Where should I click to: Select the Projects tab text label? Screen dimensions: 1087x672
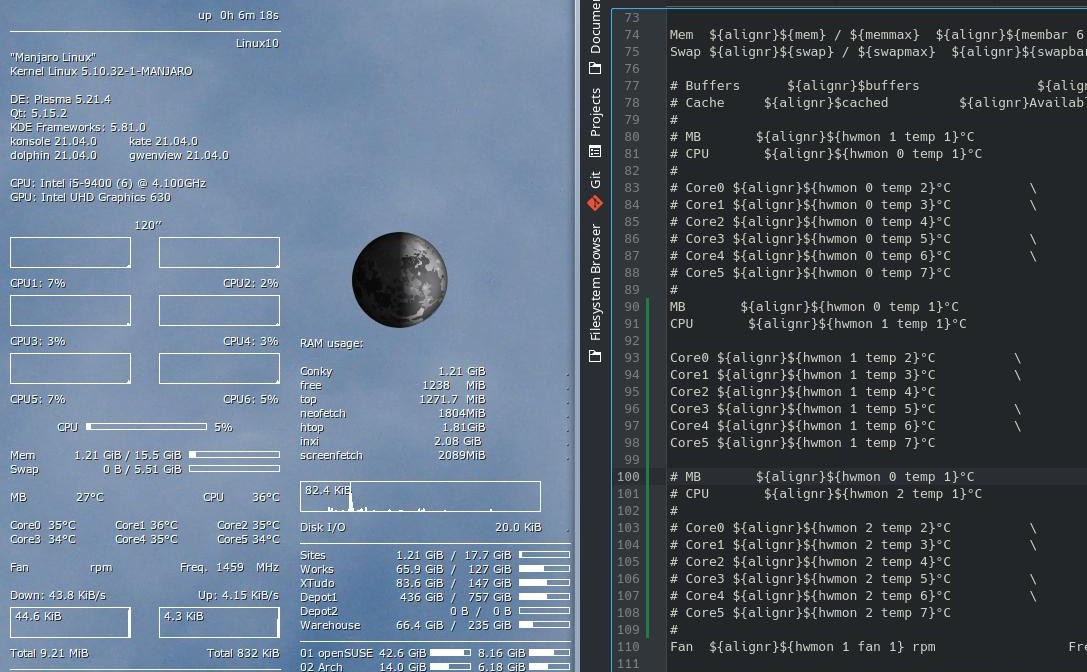tap(595, 112)
